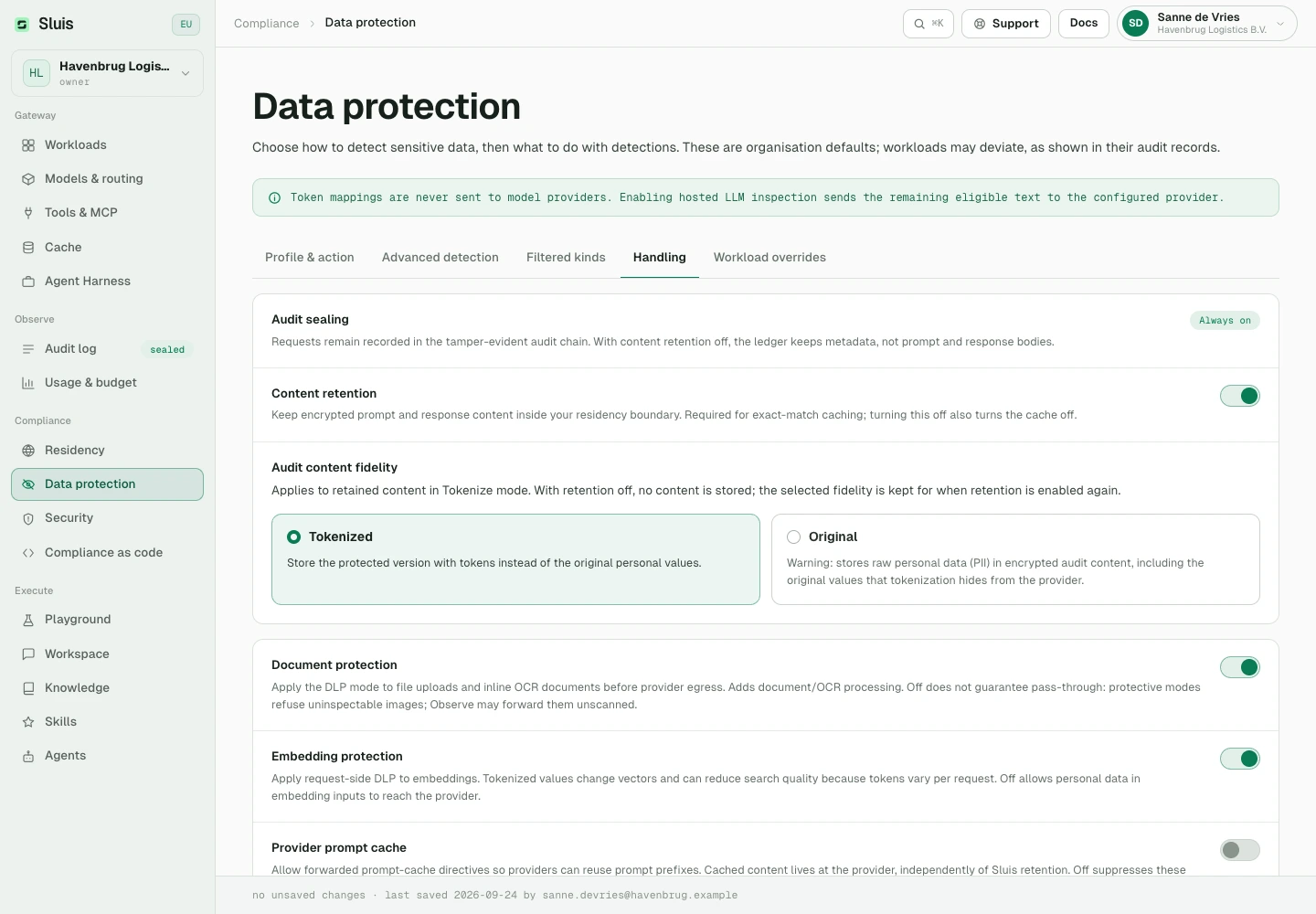Click the SD user avatar
The height and width of the screenshot is (914, 1316).
(1136, 24)
